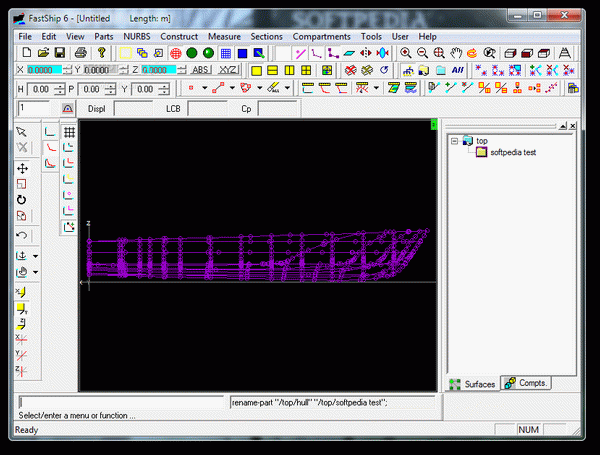Open the Sections menu
The width and height of the screenshot is (600, 455).
point(266,37)
